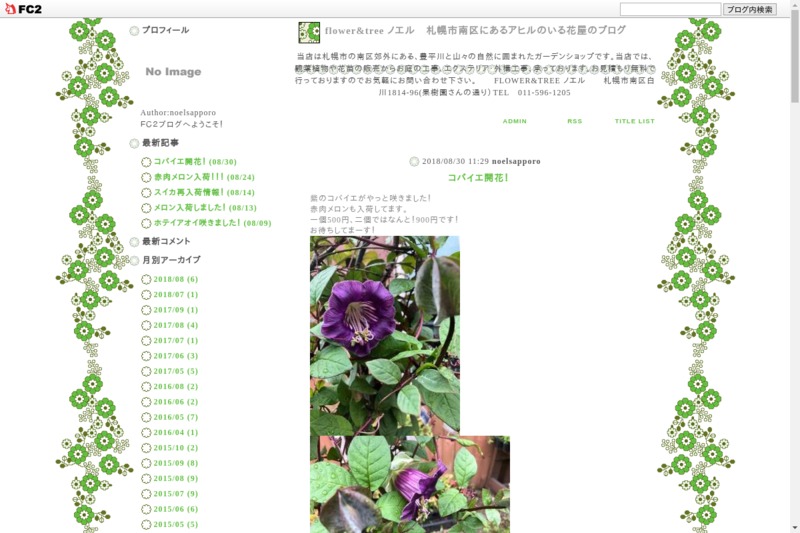This screenshot has width=800, height=533.
Task: Open archive 2017/07 (1)
Action: tap(176, 340)
